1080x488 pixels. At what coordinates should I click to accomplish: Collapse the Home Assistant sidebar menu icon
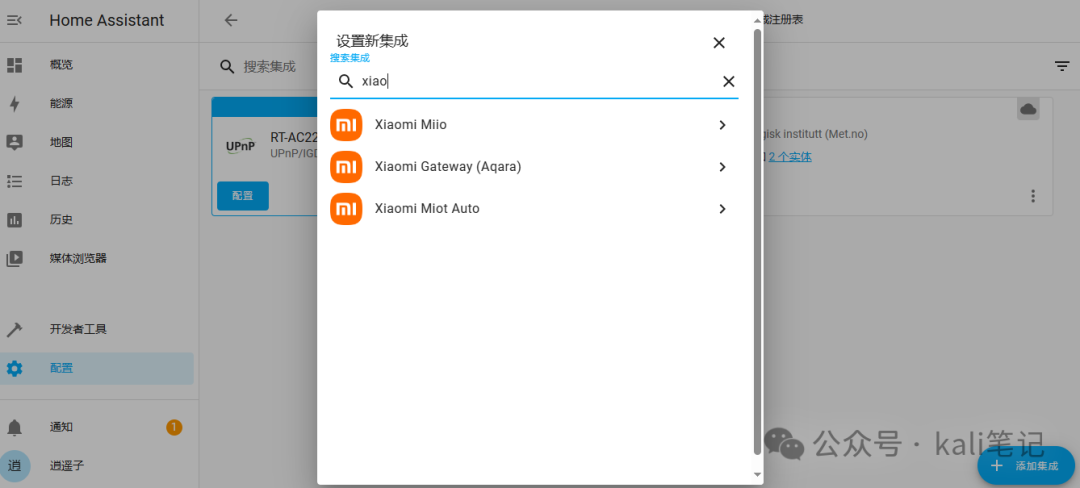pos(14,21)
